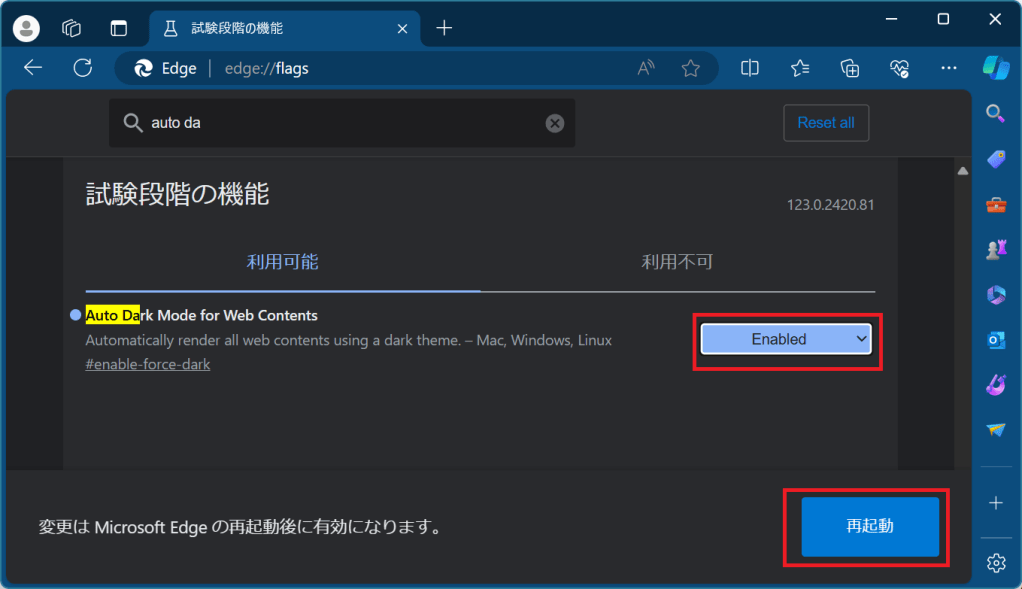Click the profile avatar icon

tap(27, 28)
